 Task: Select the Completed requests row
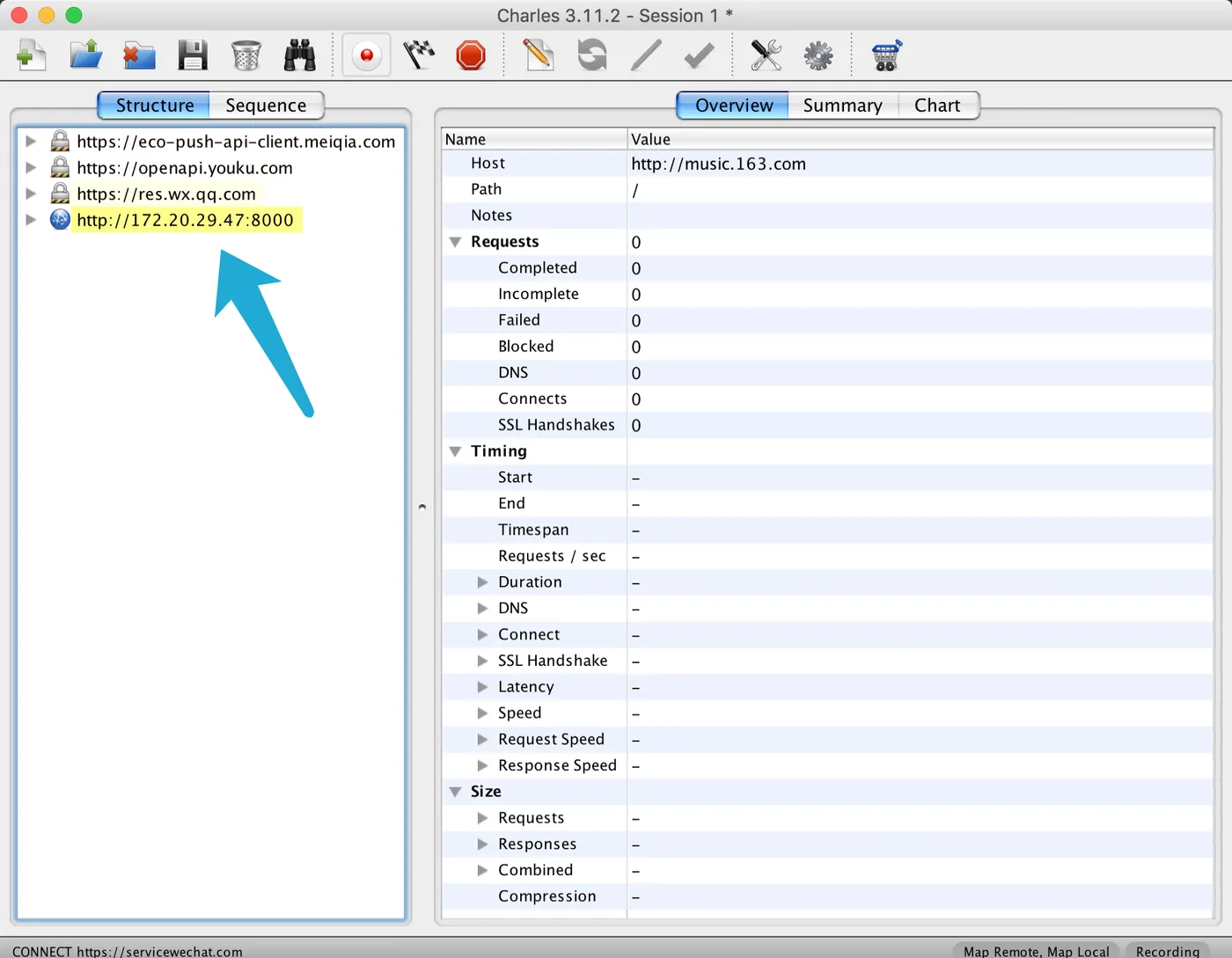pos(827,268)
